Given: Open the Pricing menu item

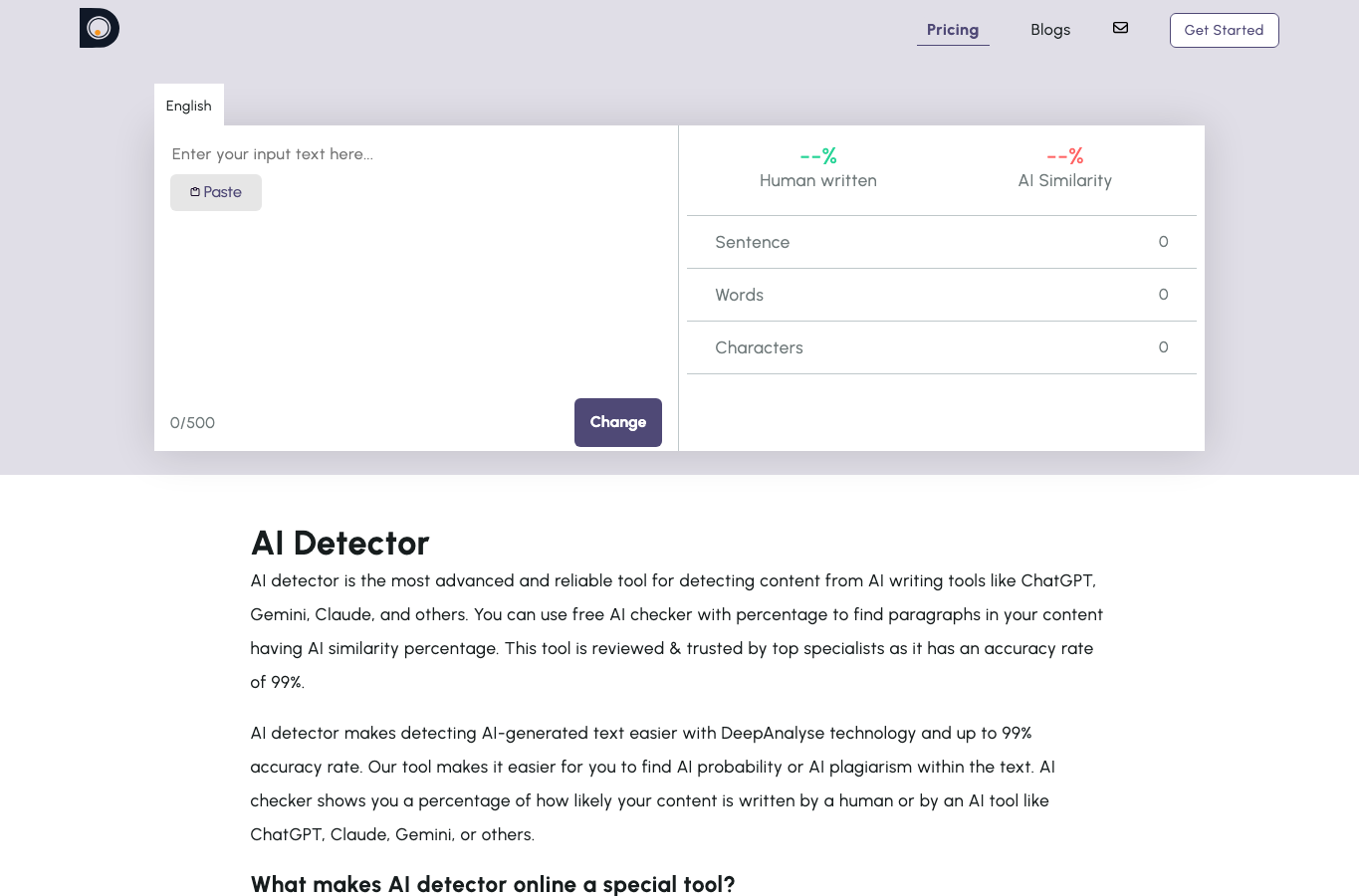Looking at the screenshot, I should coord(953,30).
